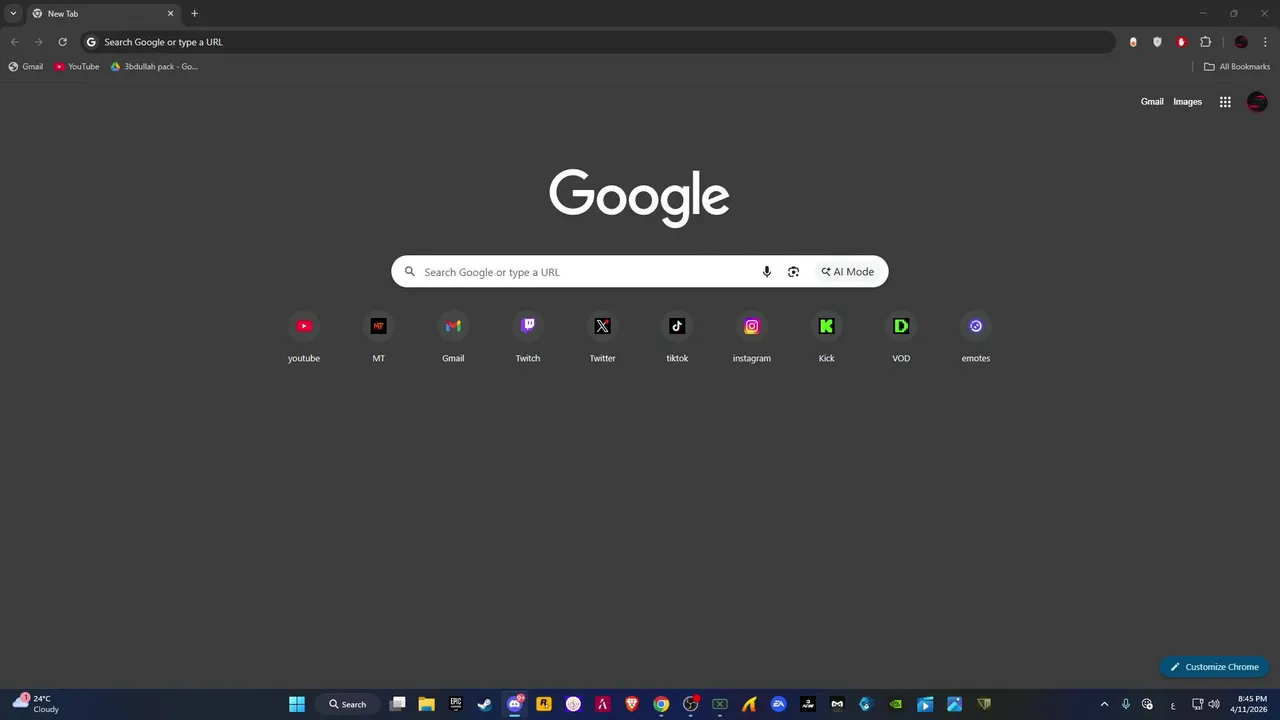Open File Explorer from taskbar

426,704
